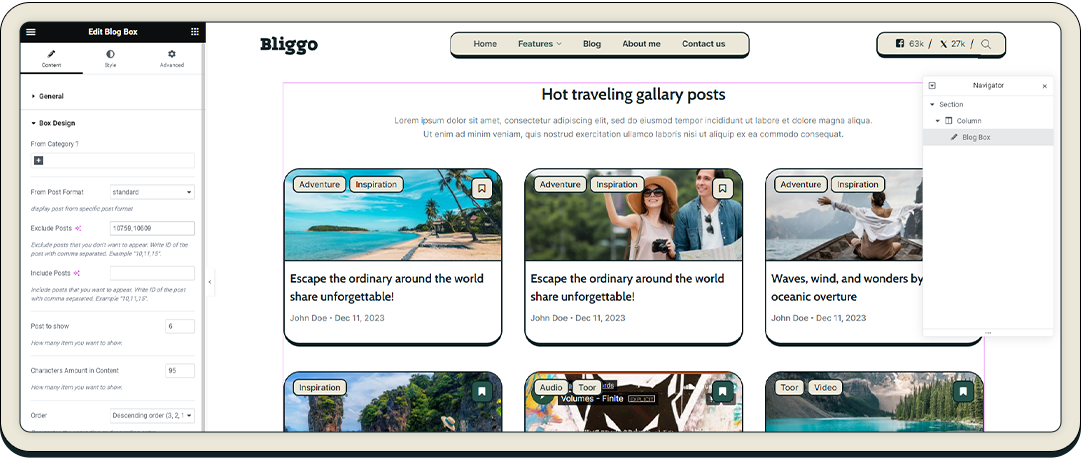Click Toor tag on audio post
Screen dimensions: 1081x458
(x=587, y=388)
